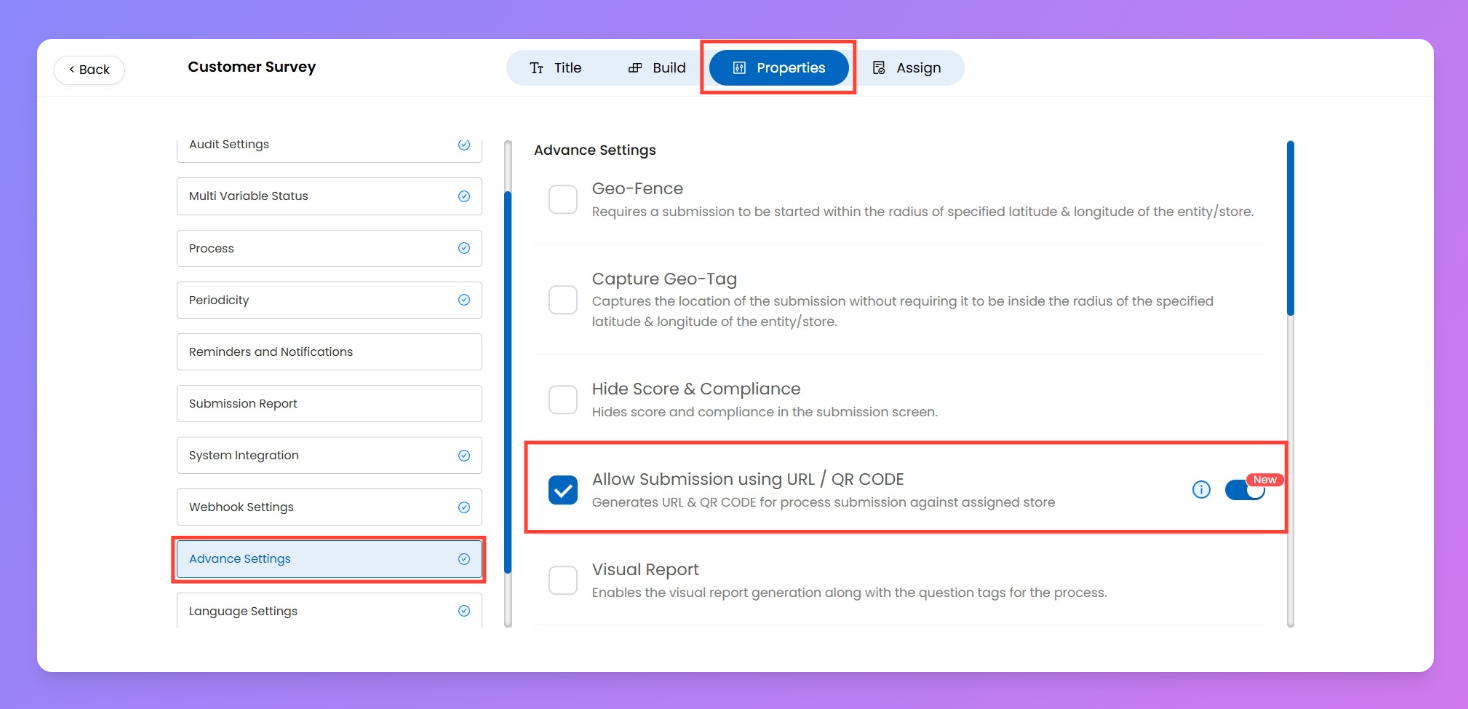Screen dimensions: 1468x709
Task: Click the check icon on Audit Settings
Action: click(x=464, y=145)
